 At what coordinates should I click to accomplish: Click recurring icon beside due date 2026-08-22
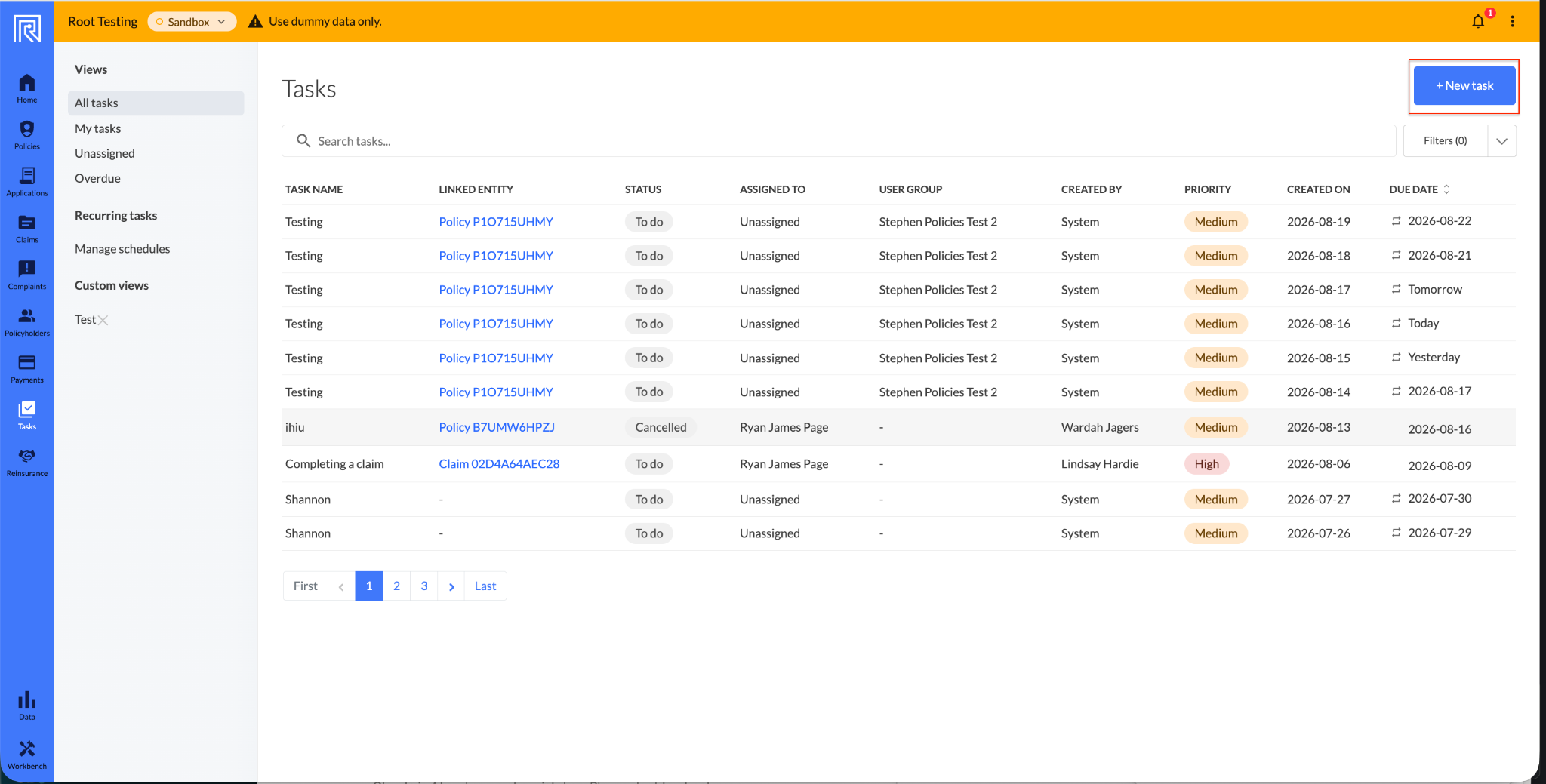pos(1397,221)
